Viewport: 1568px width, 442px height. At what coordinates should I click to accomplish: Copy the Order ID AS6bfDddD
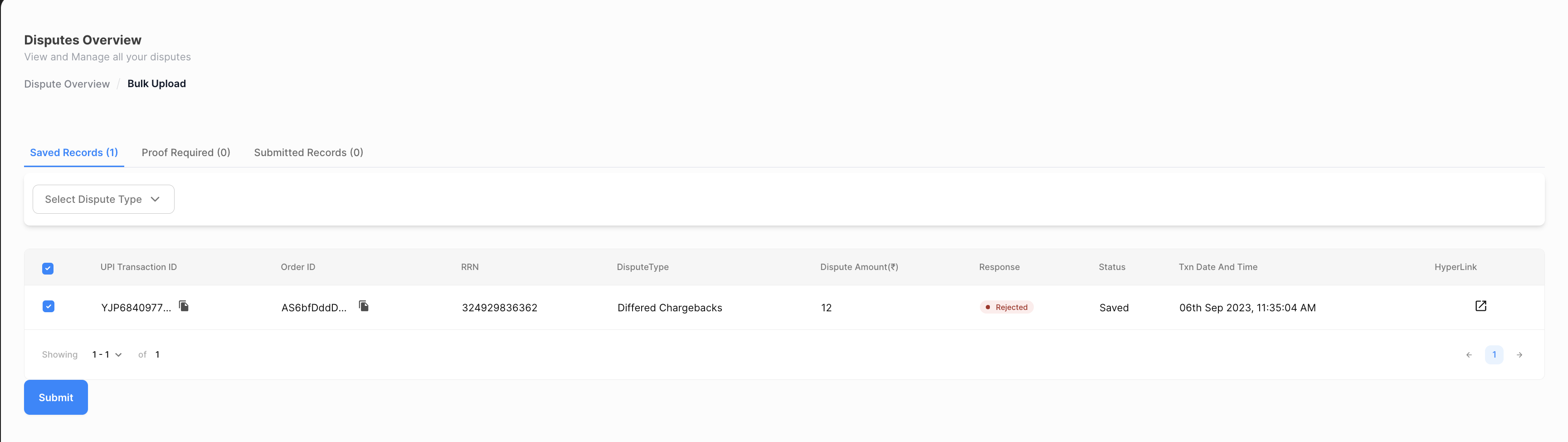[363, 306]
